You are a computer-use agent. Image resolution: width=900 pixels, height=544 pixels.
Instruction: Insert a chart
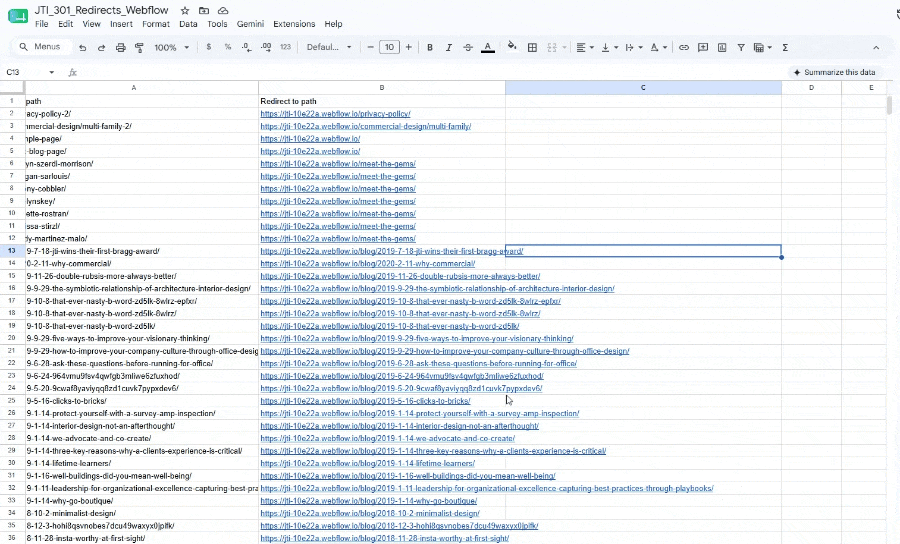(722, 48)
